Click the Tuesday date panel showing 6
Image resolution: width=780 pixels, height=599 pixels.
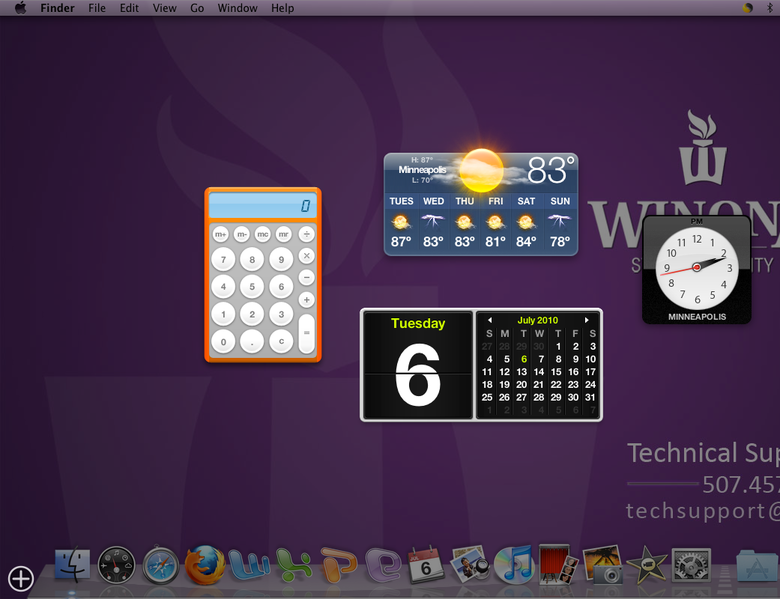click(417, 365)
